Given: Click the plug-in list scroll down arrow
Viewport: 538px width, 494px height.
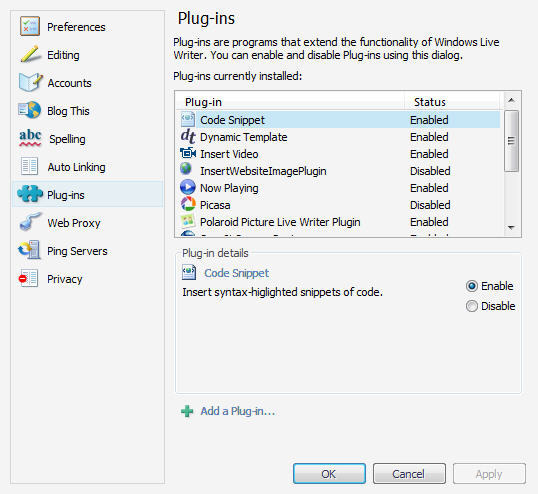Looking at the screenshot, I should (511, 227).
